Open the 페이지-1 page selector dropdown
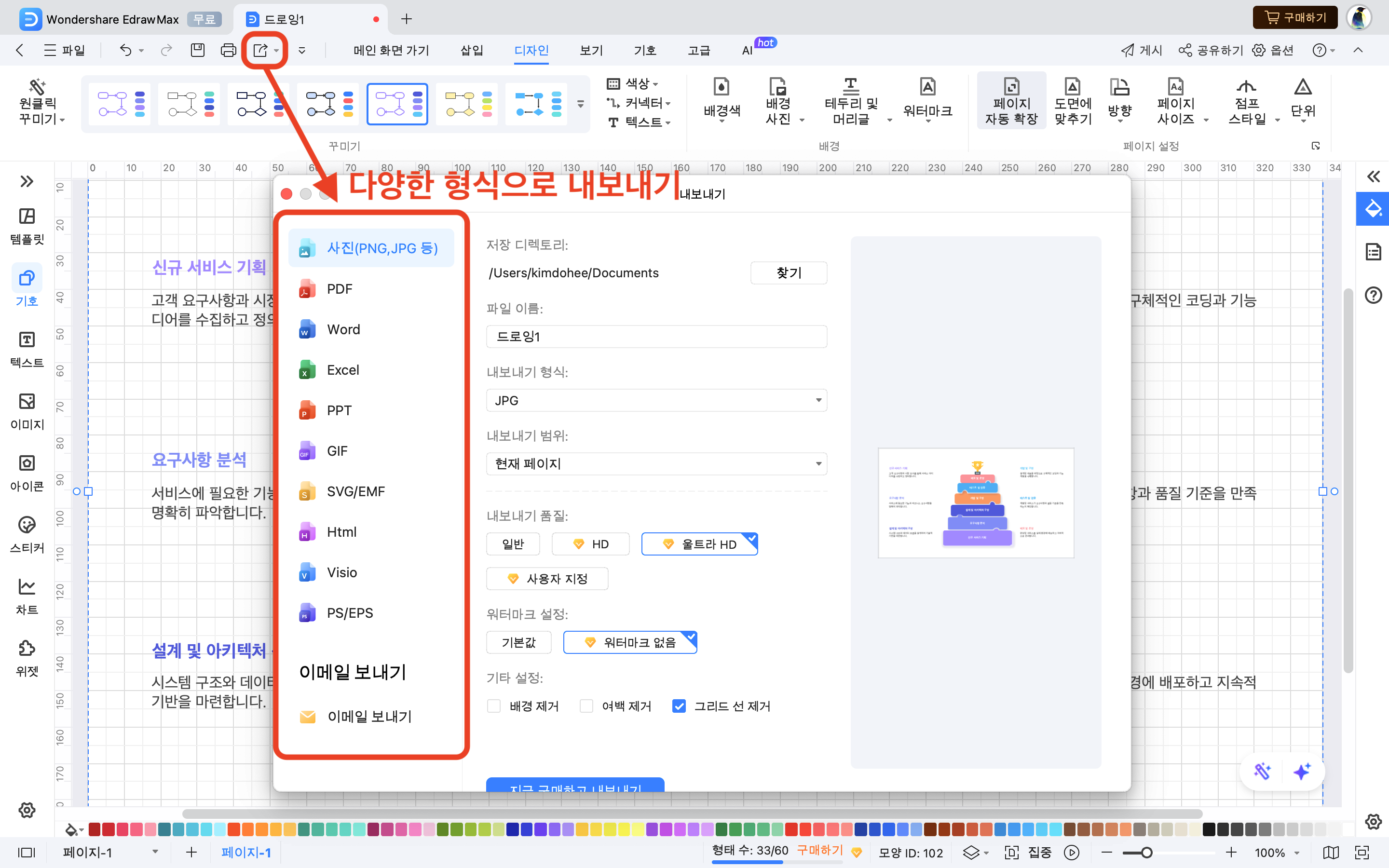This screenshot has width=1389, height=868. click(155, 852)
